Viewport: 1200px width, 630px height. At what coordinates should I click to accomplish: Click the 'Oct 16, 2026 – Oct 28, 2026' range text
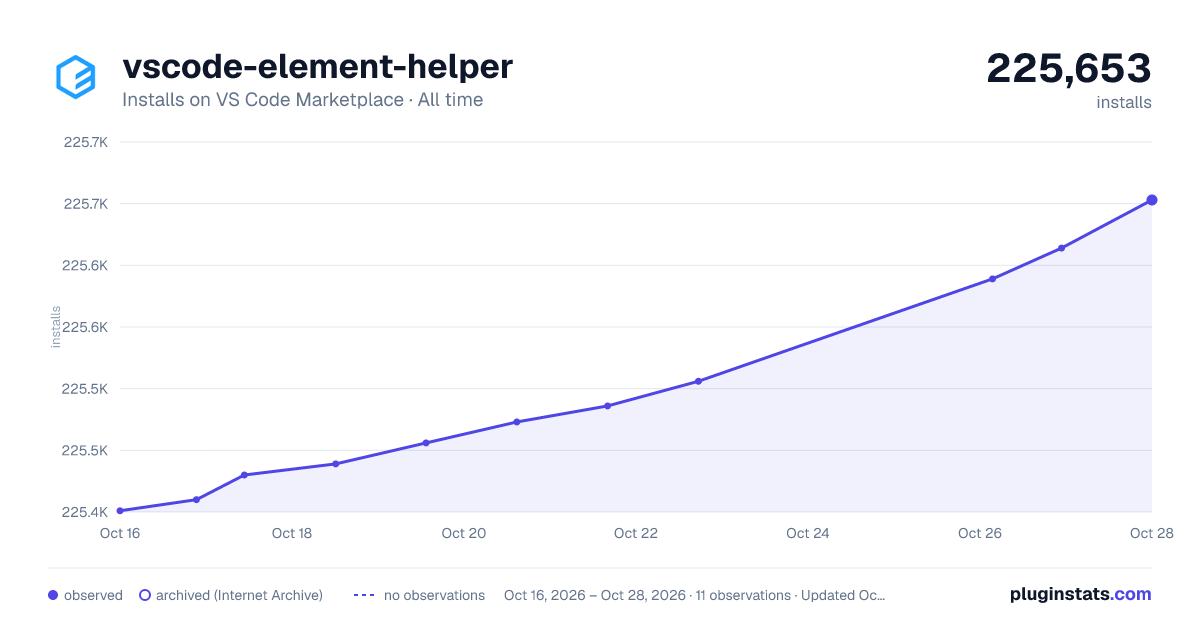(x=595, y=595)
